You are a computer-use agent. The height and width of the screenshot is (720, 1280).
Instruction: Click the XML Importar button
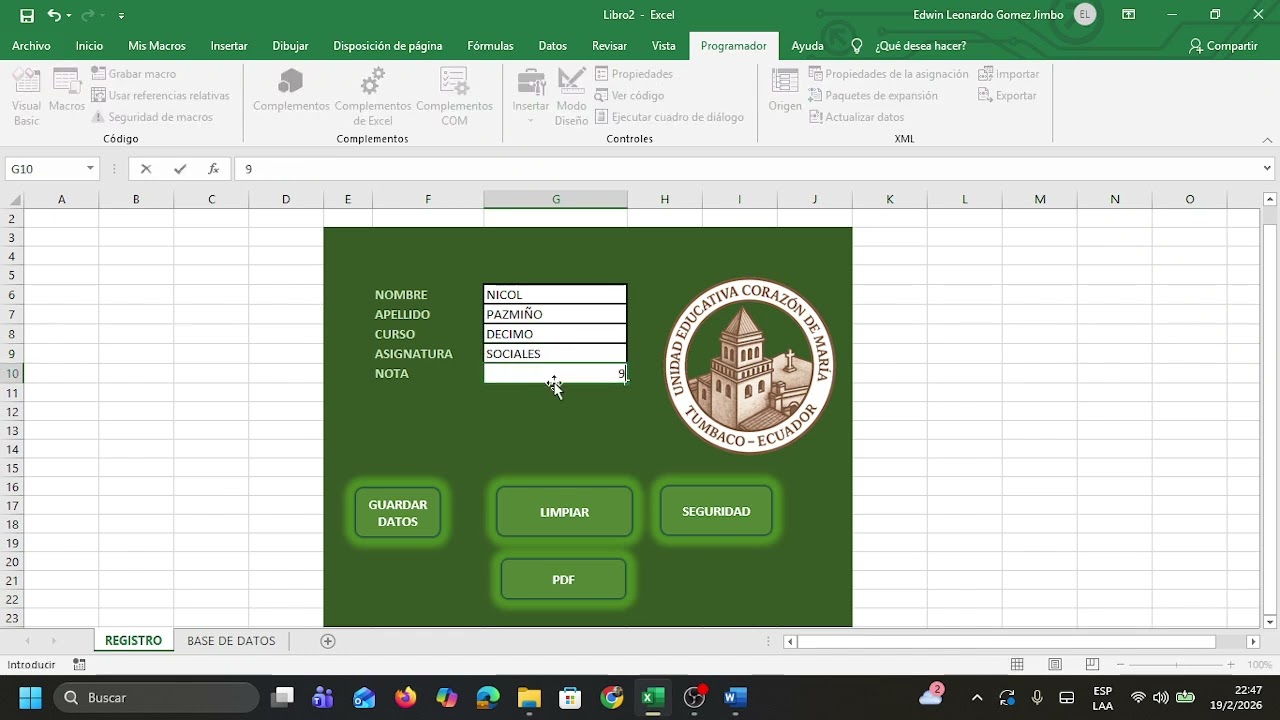click(x=1009, y=74)
